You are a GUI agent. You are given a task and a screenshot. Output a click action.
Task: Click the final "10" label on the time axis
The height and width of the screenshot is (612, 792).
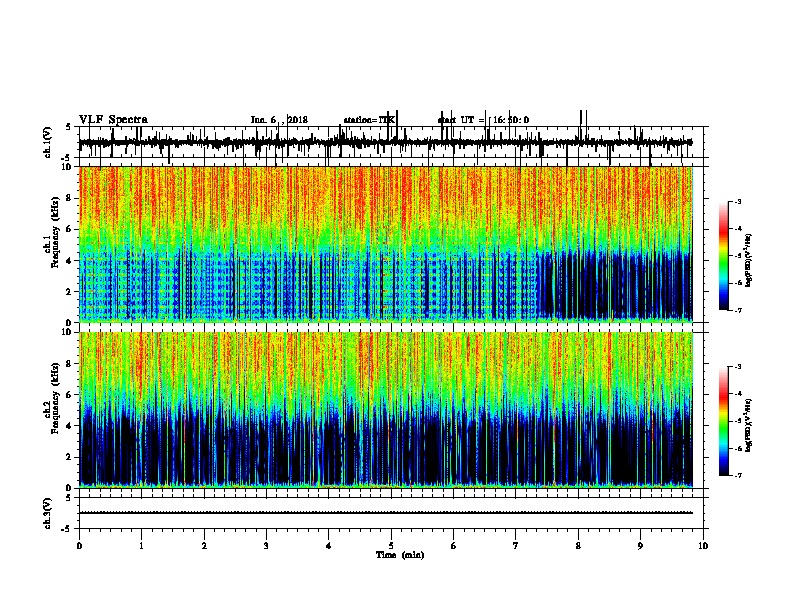703,545
